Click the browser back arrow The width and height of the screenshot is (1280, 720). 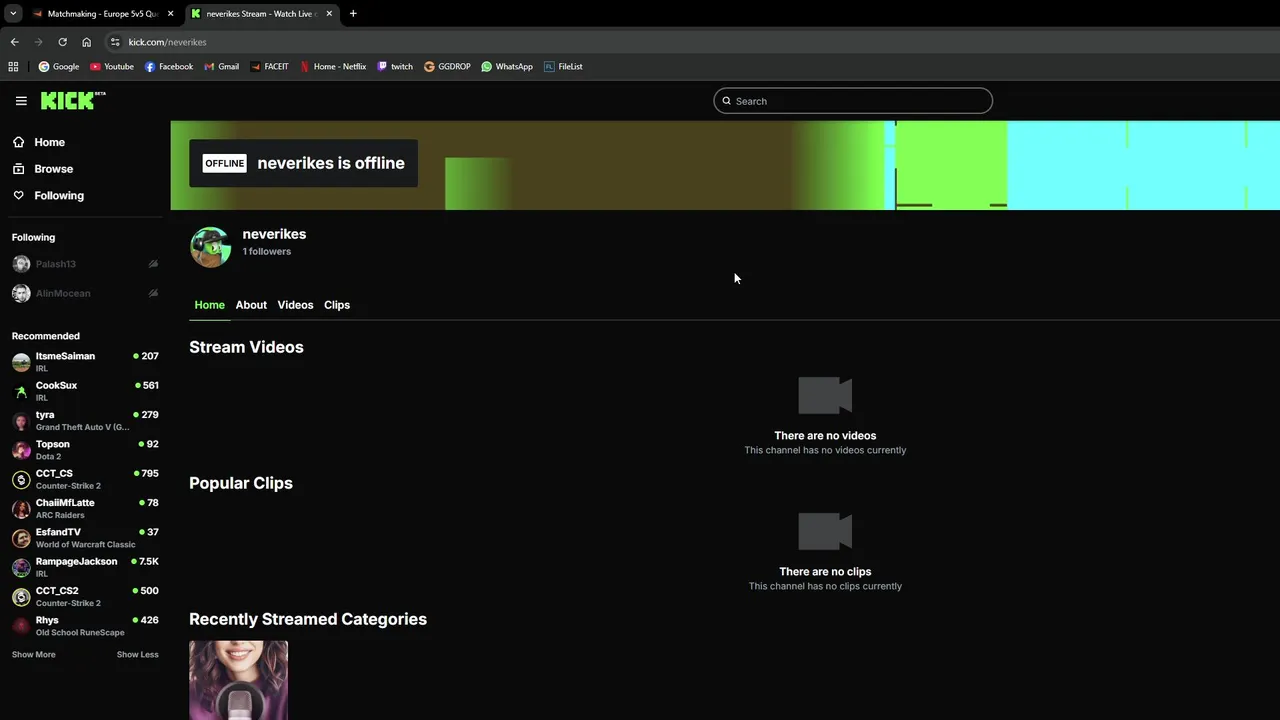pos(14,42)
